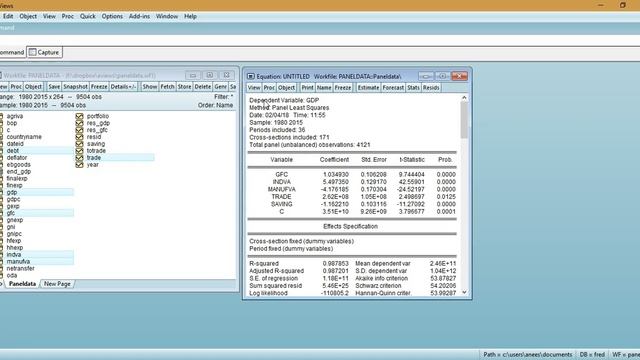Select the deflator series in workfile
The image size is (640, 360).
point(17,158)
